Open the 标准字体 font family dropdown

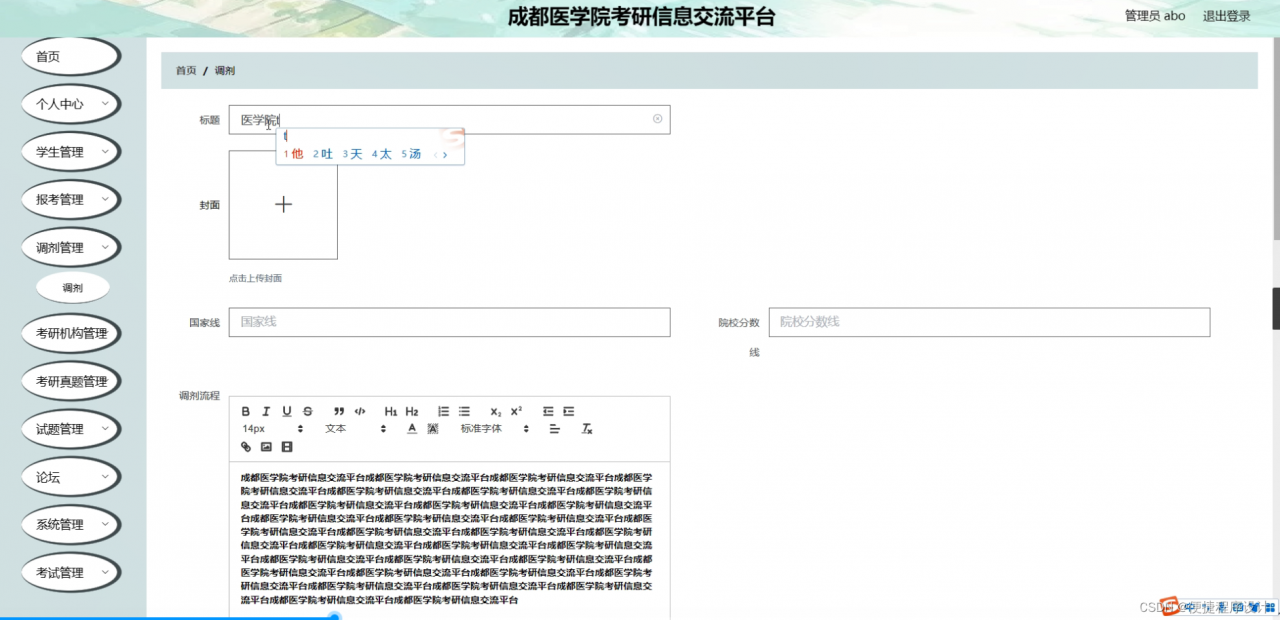coord(490,428)
